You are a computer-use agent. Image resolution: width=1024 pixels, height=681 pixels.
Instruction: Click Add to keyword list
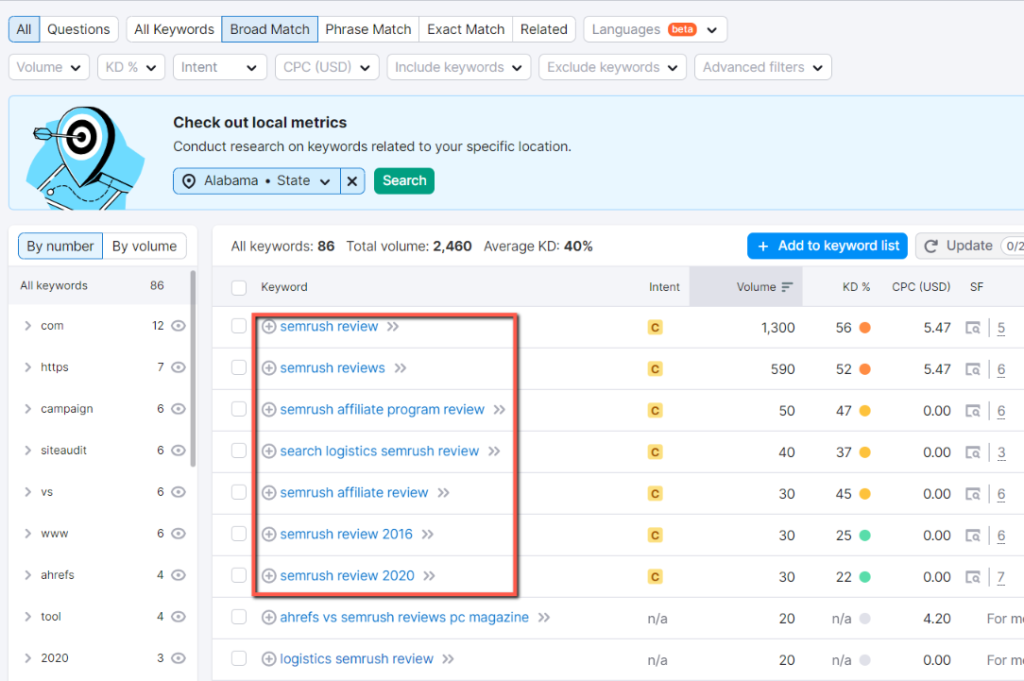[827, 245]
